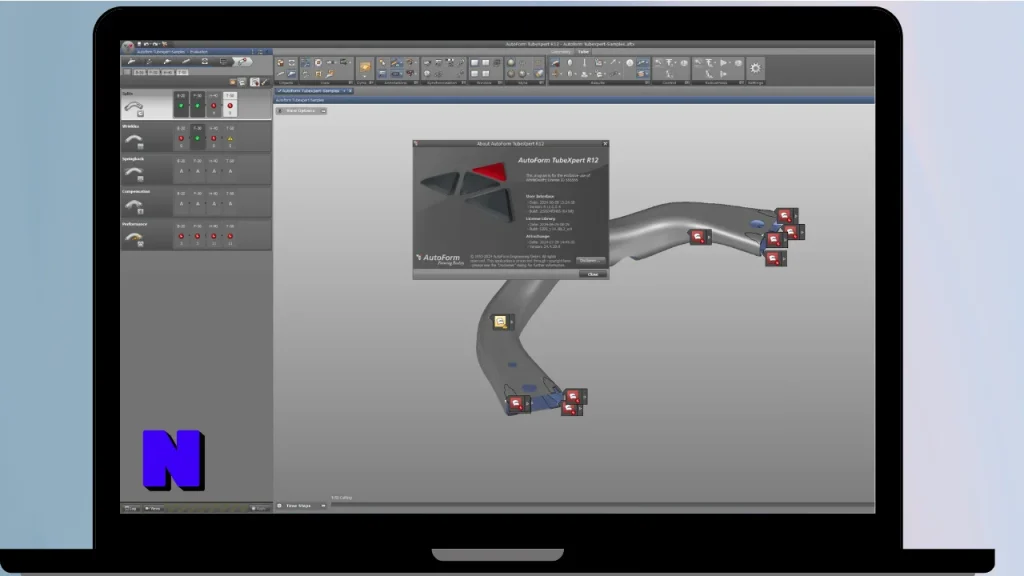Toggle the highlighted red tube icon in Results

554,63
